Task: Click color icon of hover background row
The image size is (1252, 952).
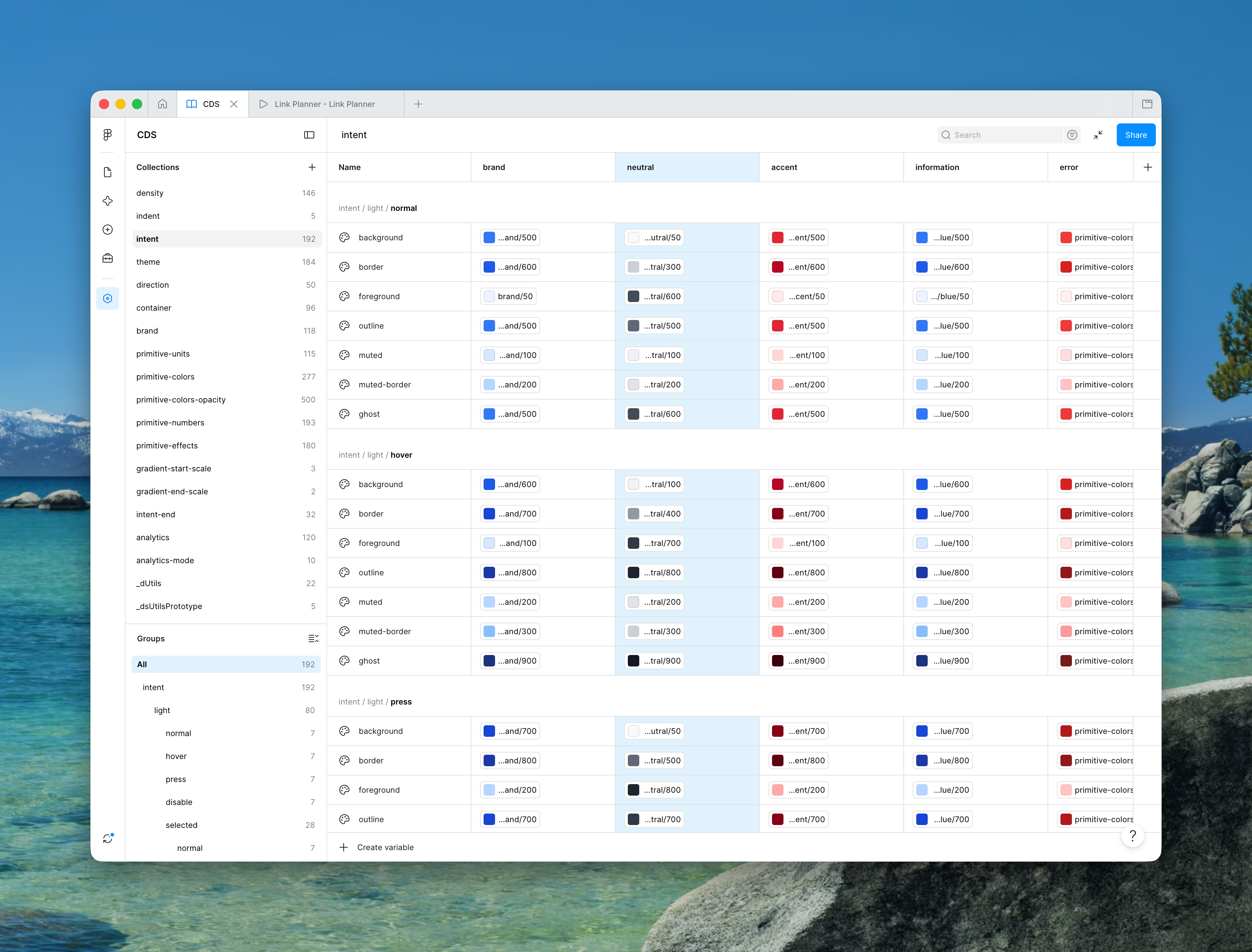Action: pos(344,485)
